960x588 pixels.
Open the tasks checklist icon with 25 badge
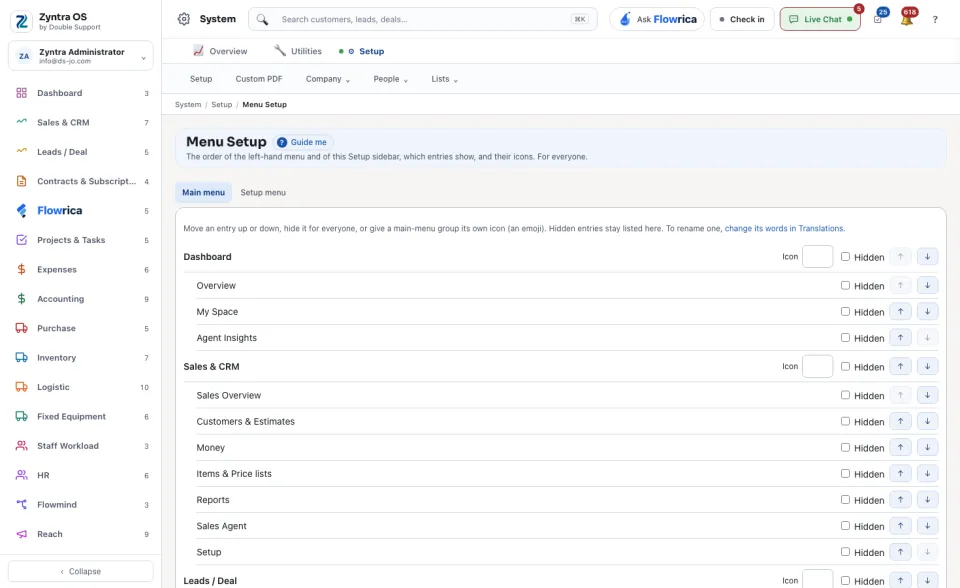(x=878, y=18)
